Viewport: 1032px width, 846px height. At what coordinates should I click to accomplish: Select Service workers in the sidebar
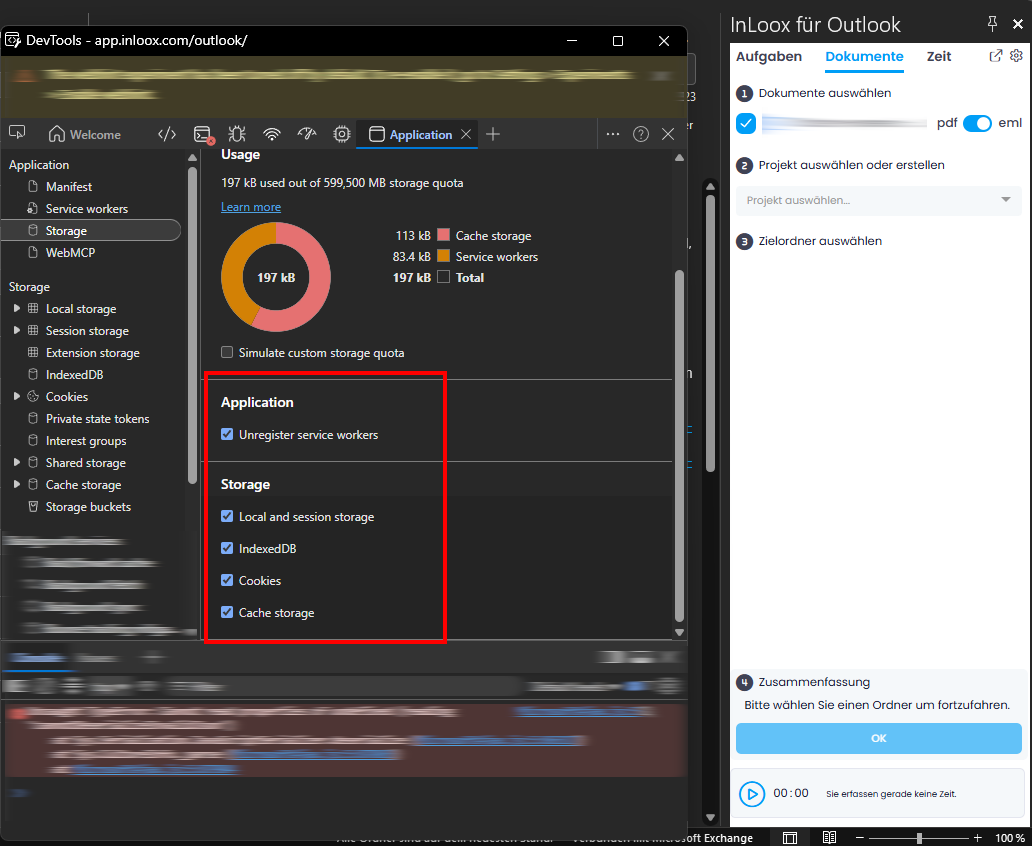point(86,209)
